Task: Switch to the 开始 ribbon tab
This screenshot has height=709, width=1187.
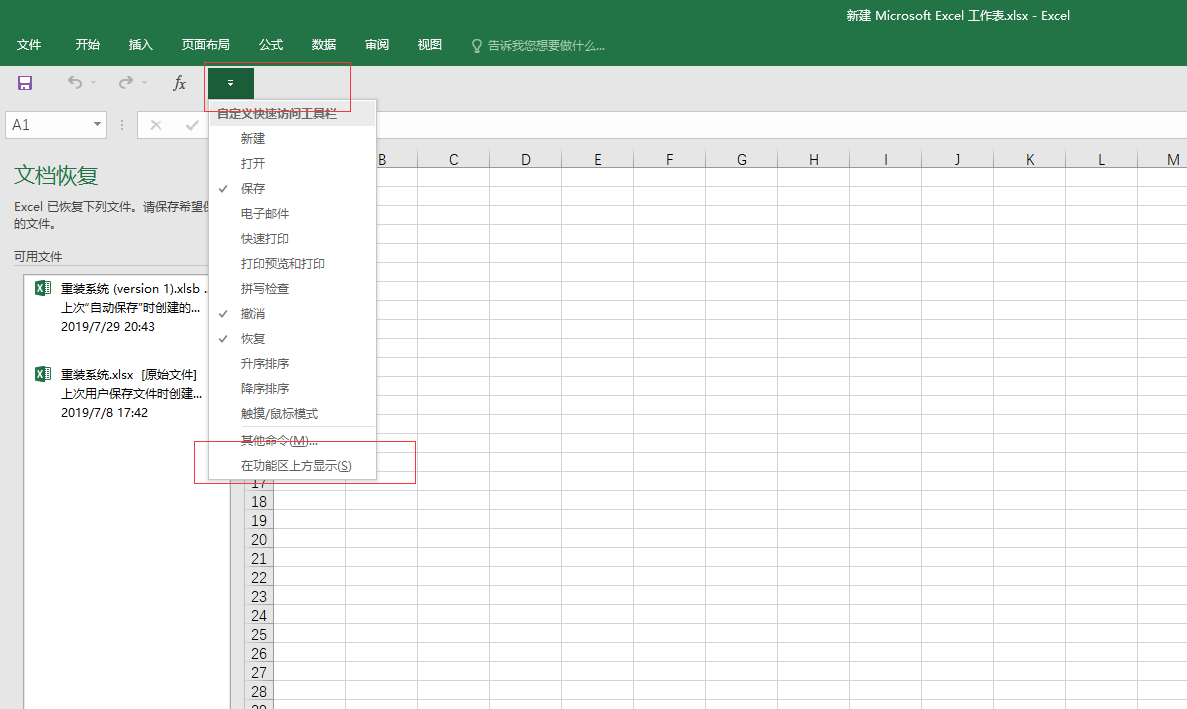Action: click(88, 45)
